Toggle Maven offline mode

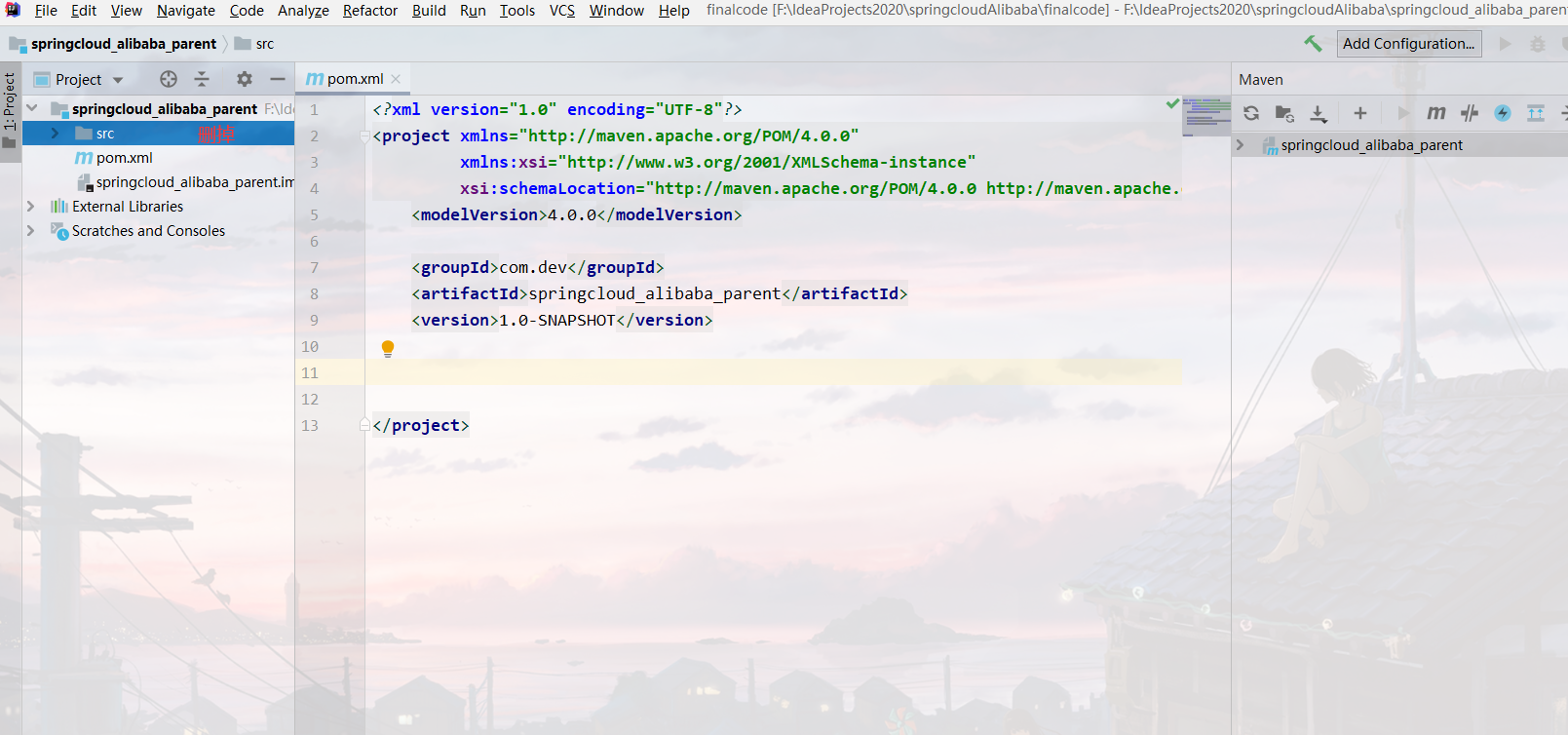pyautogui.click(x=1470, y=113)
